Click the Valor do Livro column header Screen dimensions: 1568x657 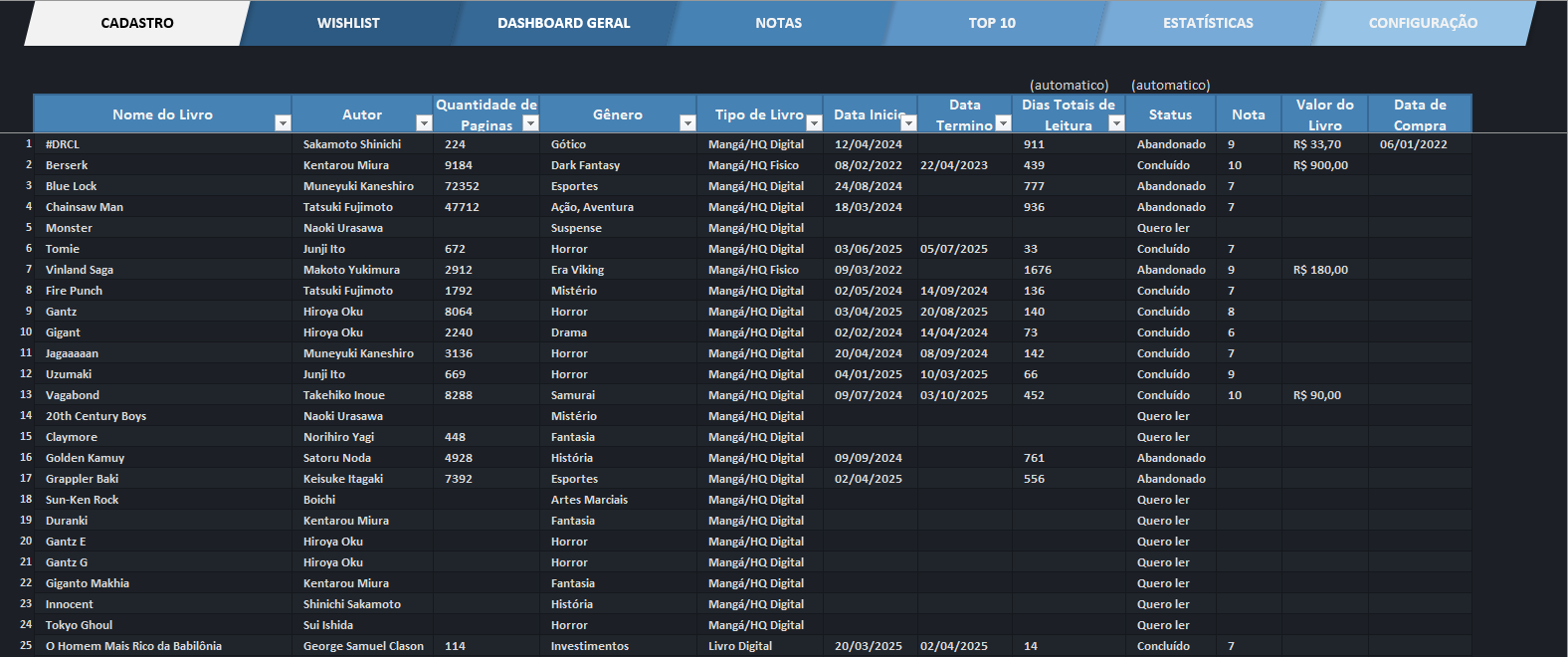[1325, 114]
